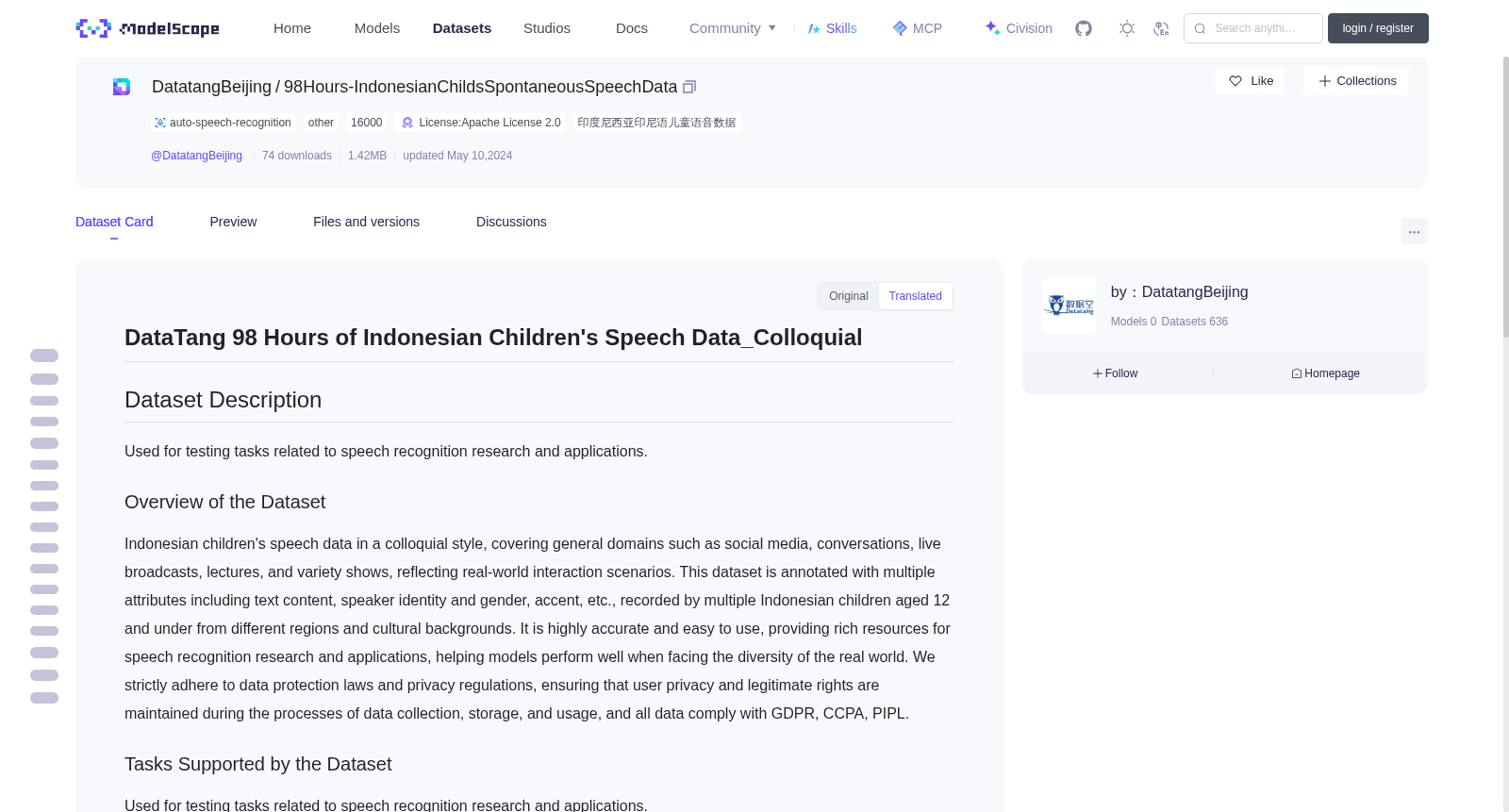This screenshot has height=812, width=1509.
Task: Click the License:Apache License 2.0 tag
Action: coord(481,123)
